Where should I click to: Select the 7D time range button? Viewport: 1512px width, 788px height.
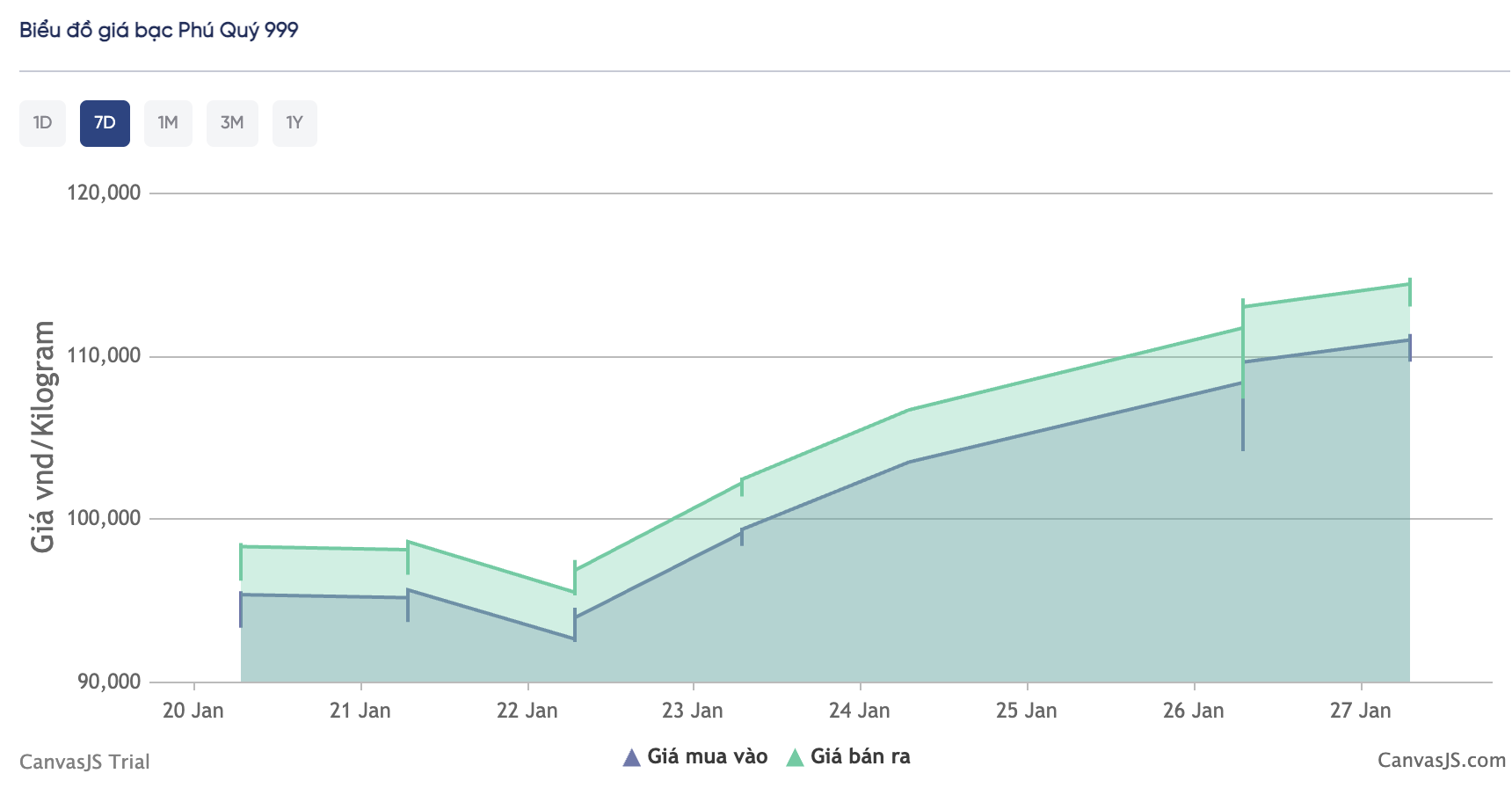tap(105, 123)
